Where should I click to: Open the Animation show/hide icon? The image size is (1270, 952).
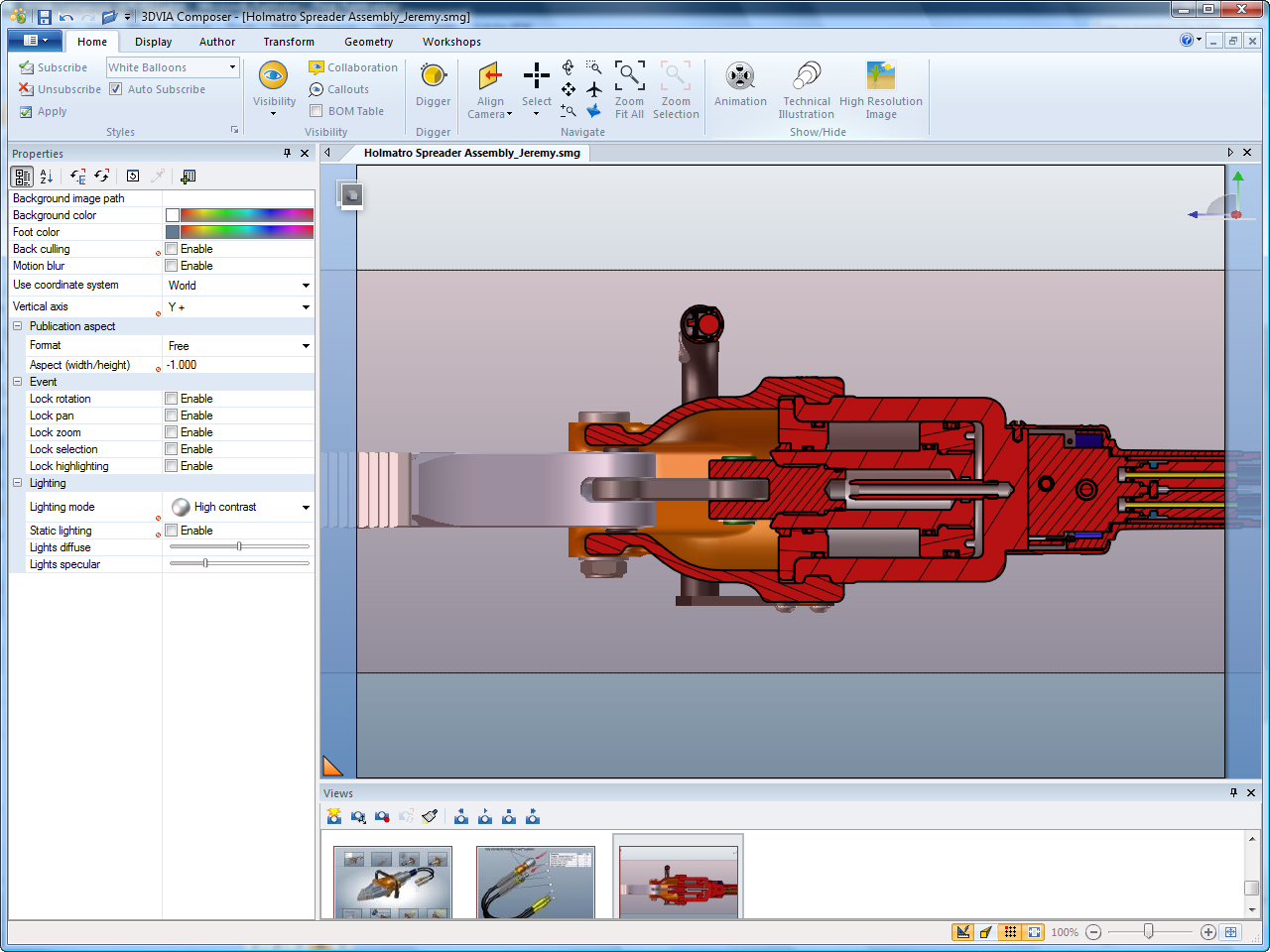click(740, 76)
